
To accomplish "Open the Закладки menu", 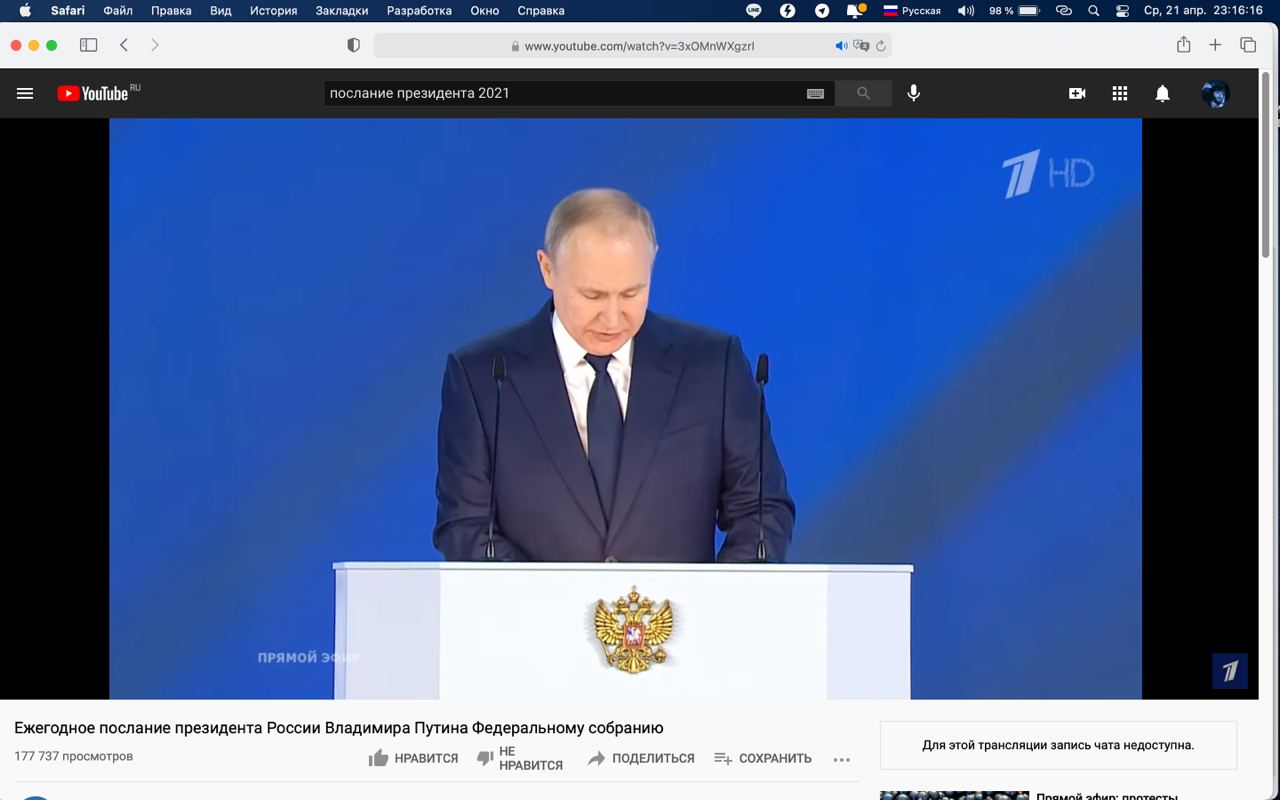I will click(343, 11).
